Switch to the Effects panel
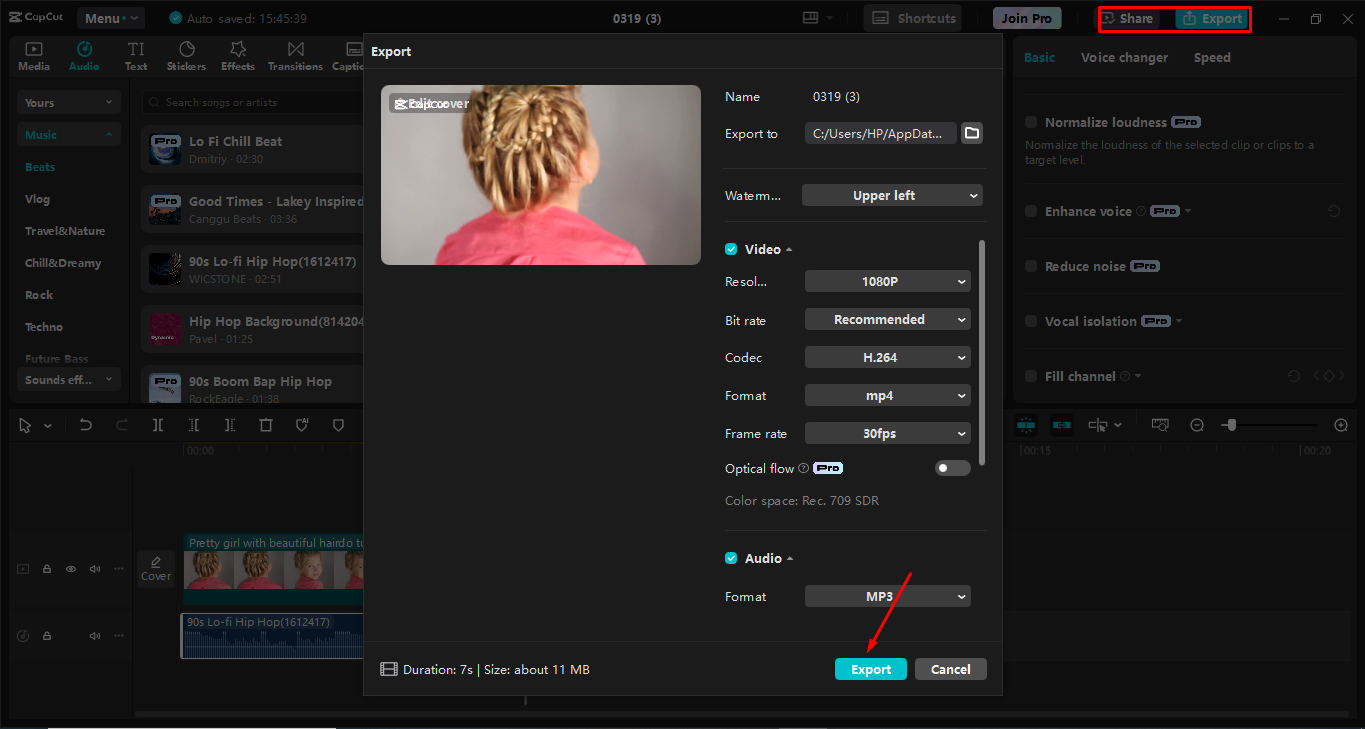 point(237,55)
